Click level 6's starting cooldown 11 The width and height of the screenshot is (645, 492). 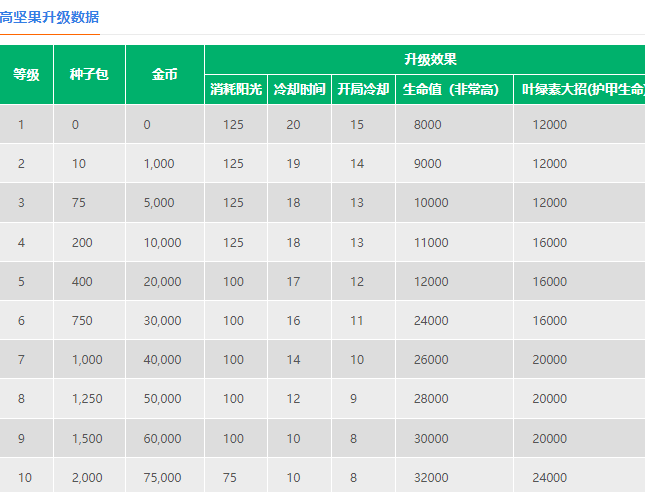tap(363, 320)
